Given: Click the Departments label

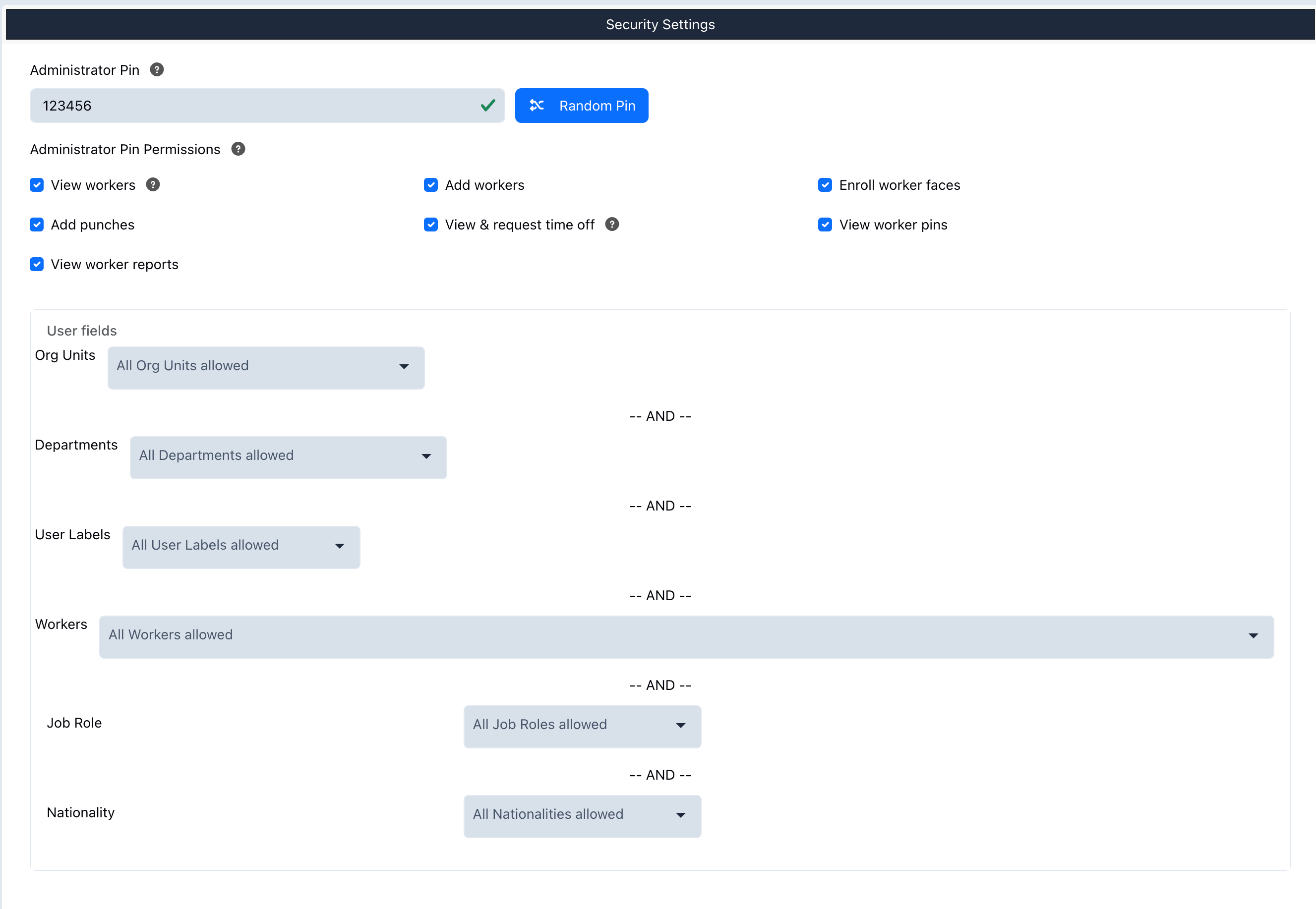Looking at the screenshot, I should (76, 445).
